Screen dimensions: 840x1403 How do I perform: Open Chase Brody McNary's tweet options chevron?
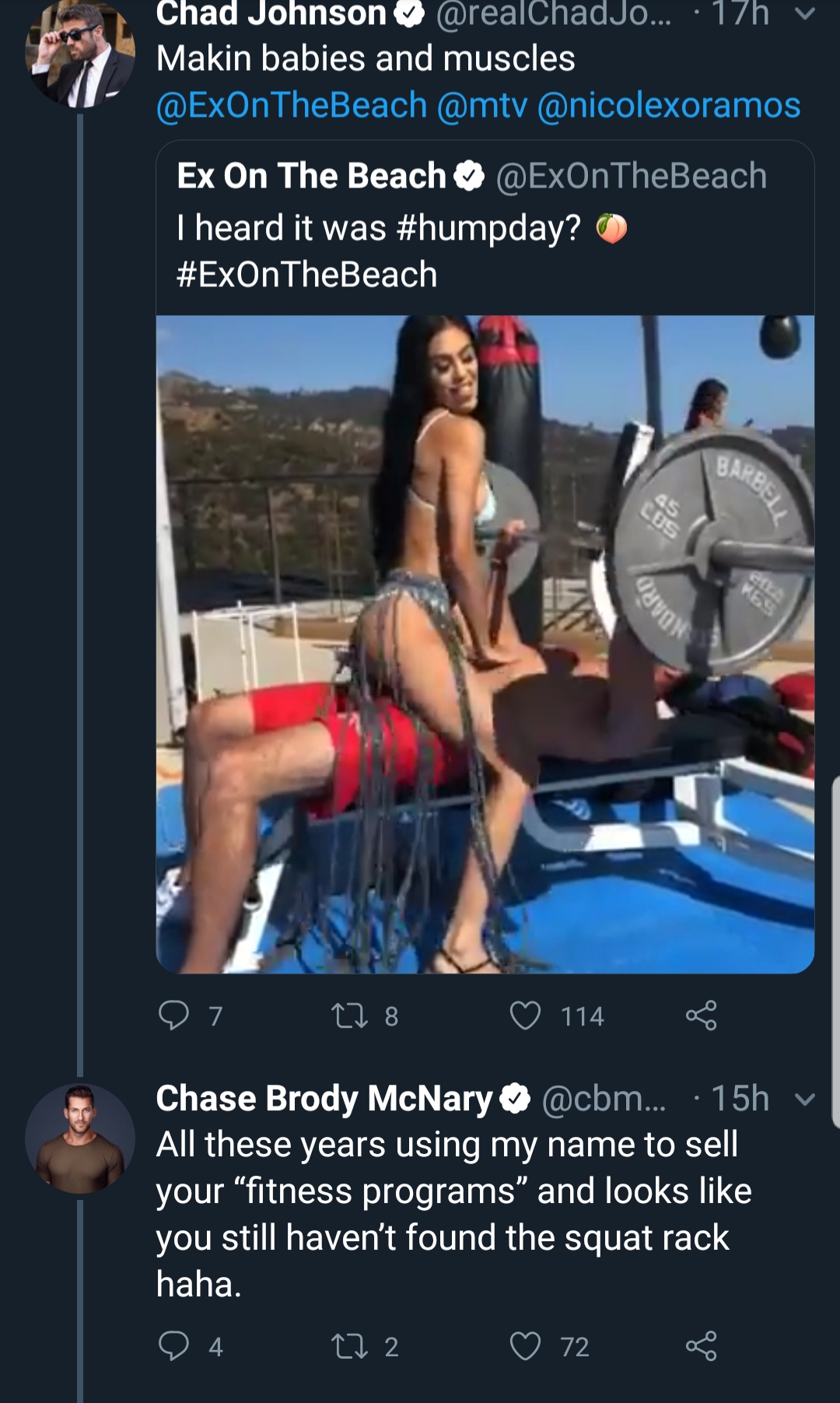806,1100
